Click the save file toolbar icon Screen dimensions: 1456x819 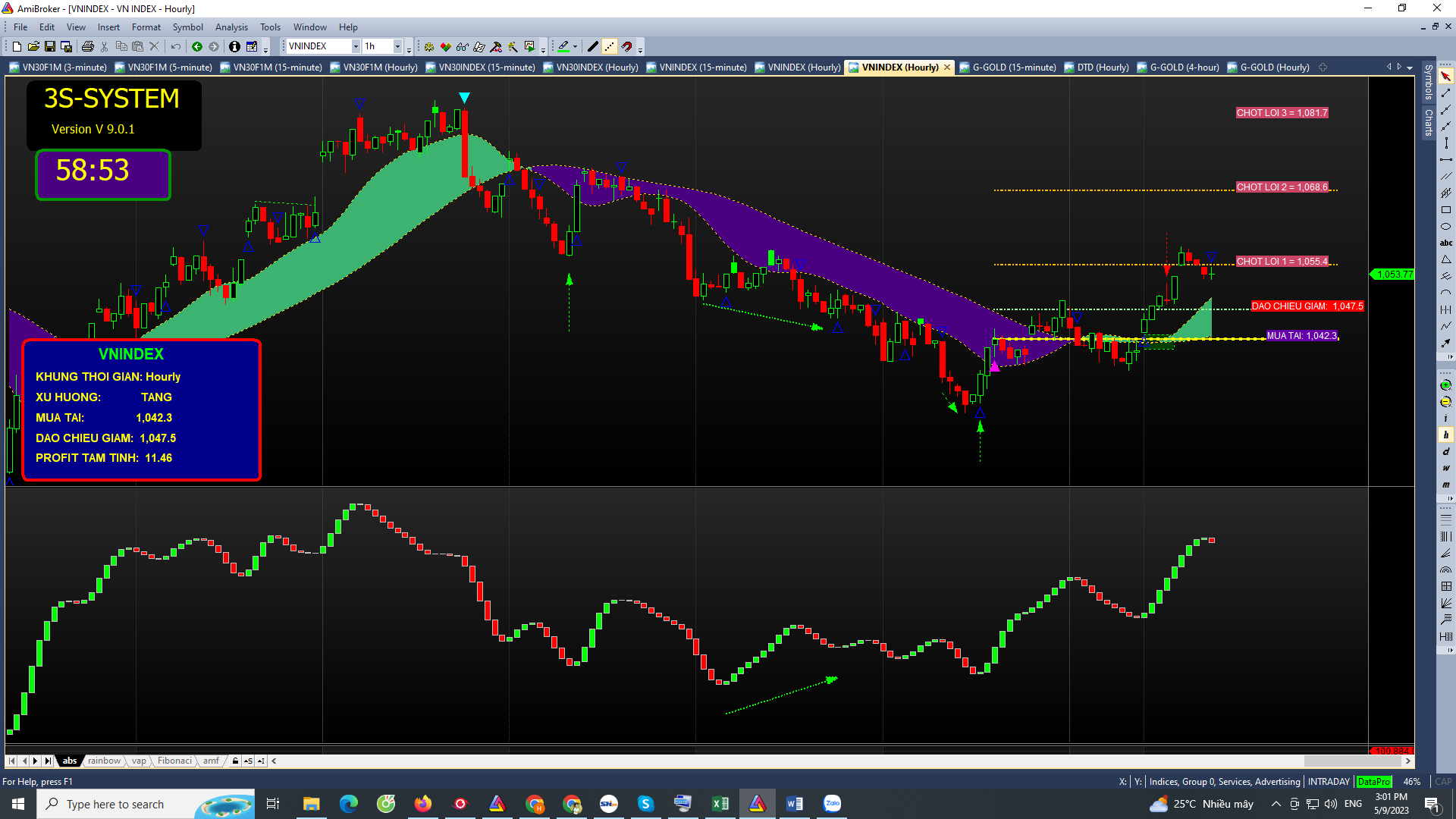tap(50, 47)
